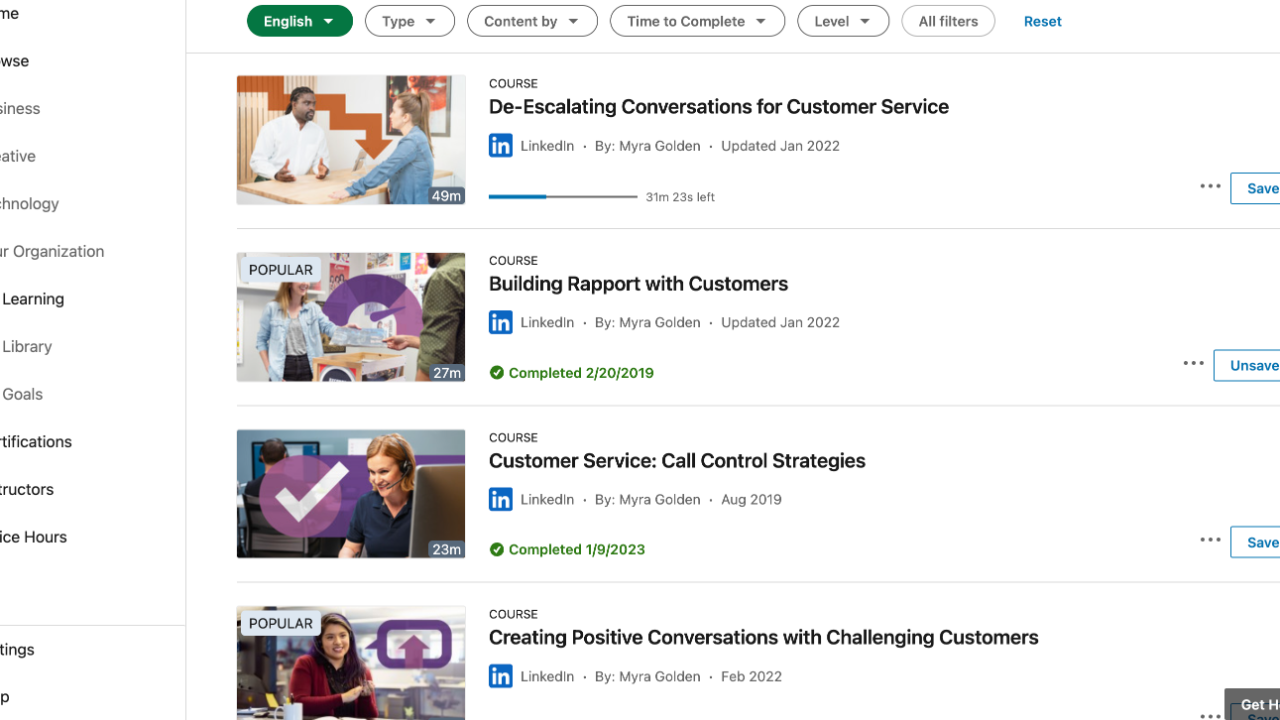Click LinkedIn logo on De-Escalating Conversations course
Image resolution: width=1280 pixels, height=720 pixels.
500,146
